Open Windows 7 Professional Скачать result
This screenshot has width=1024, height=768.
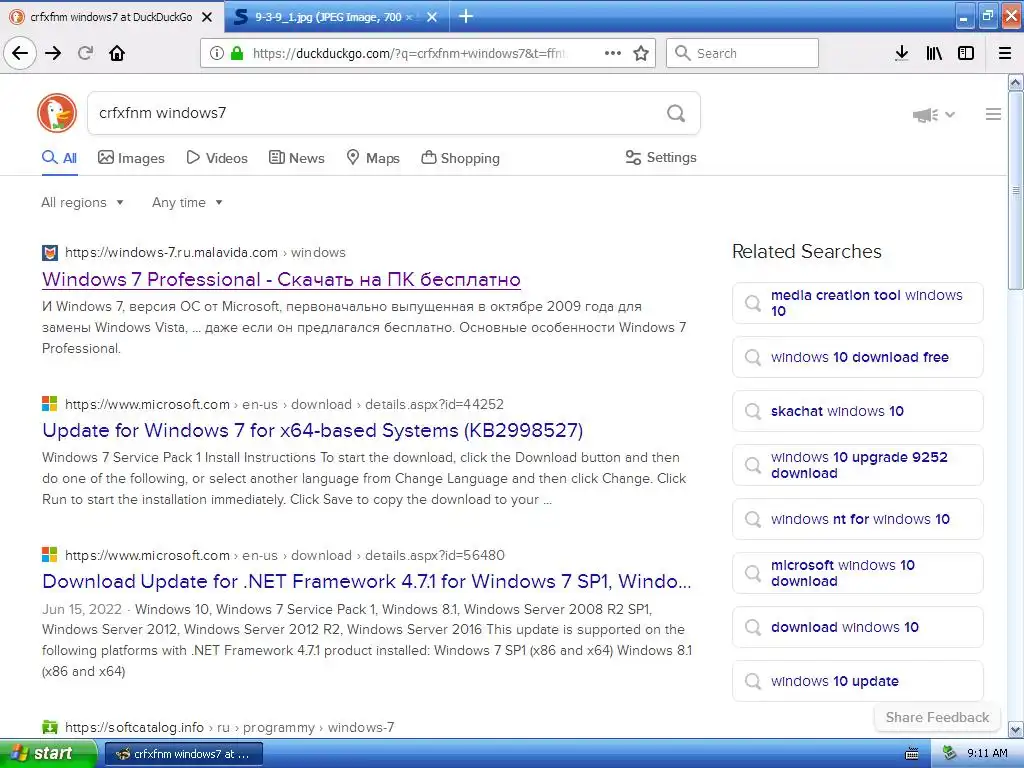(x=281, y=280)
